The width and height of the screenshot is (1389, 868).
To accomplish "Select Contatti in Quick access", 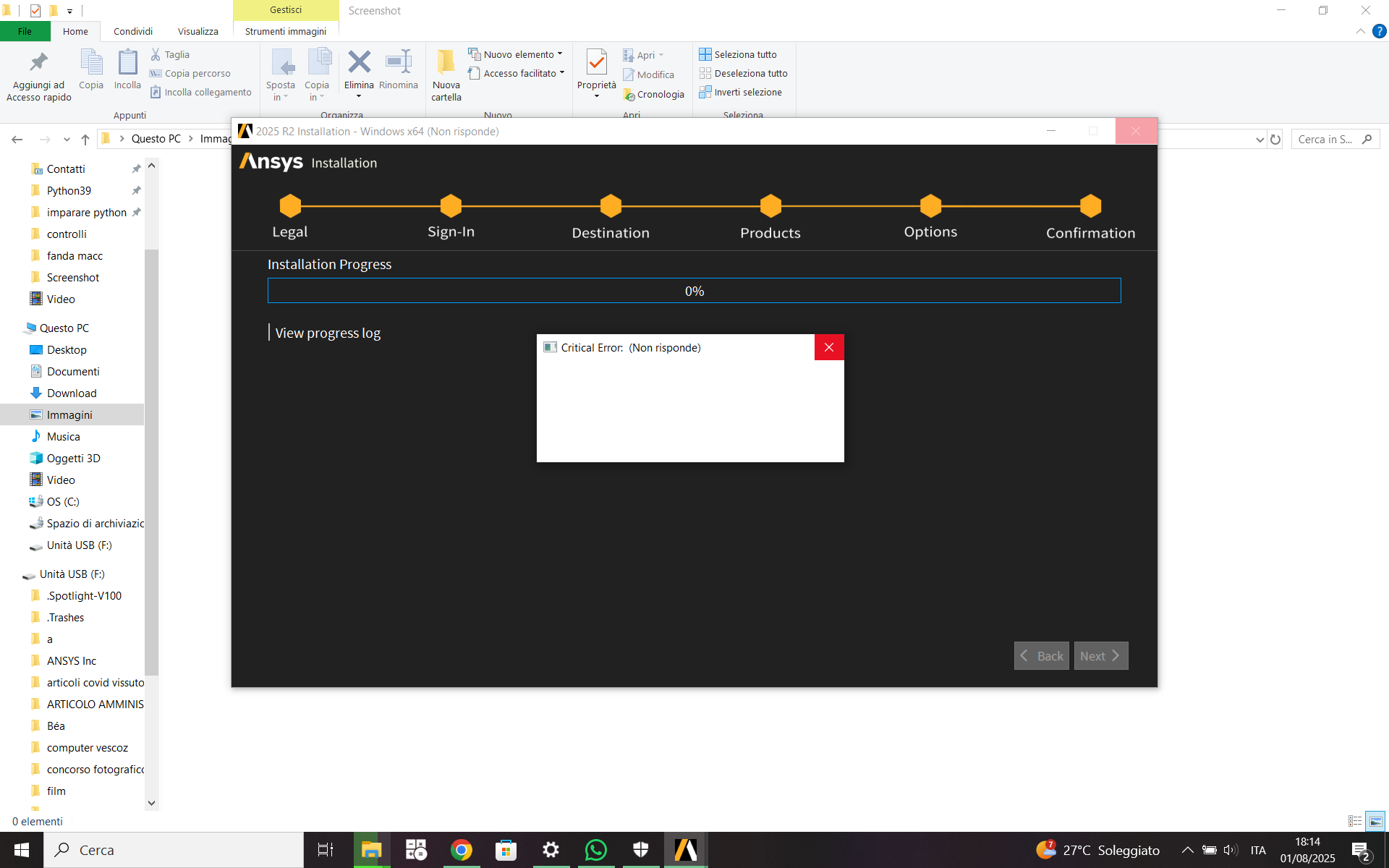I will (x=66, y=169).
